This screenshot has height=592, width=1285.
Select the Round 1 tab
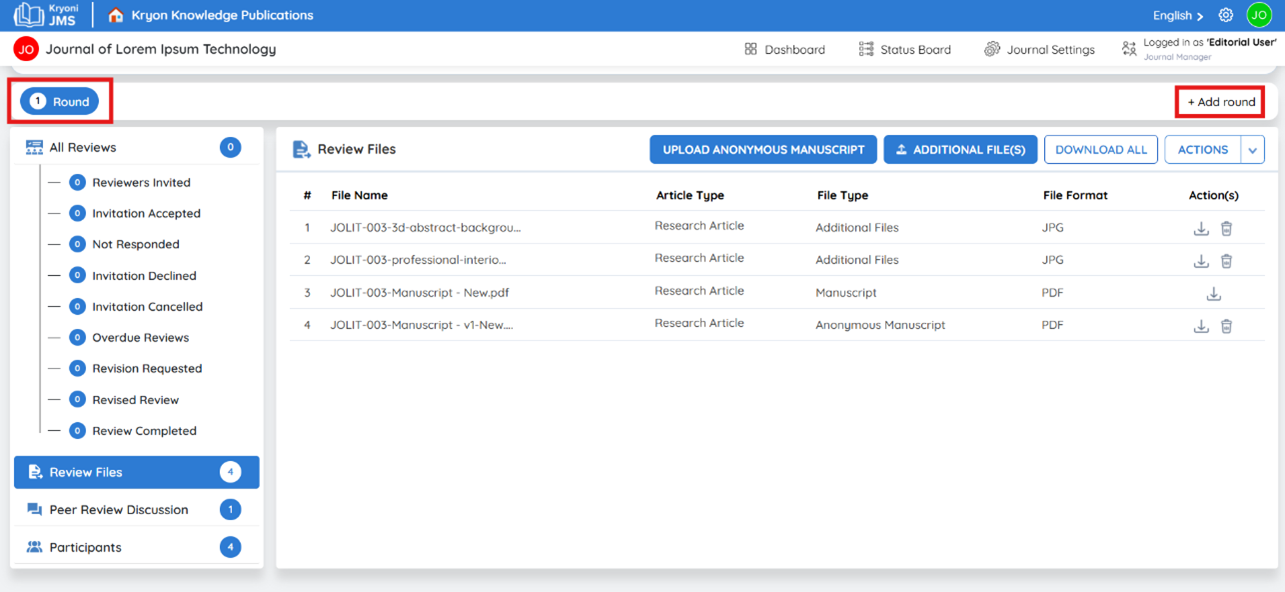pos(60,101)
